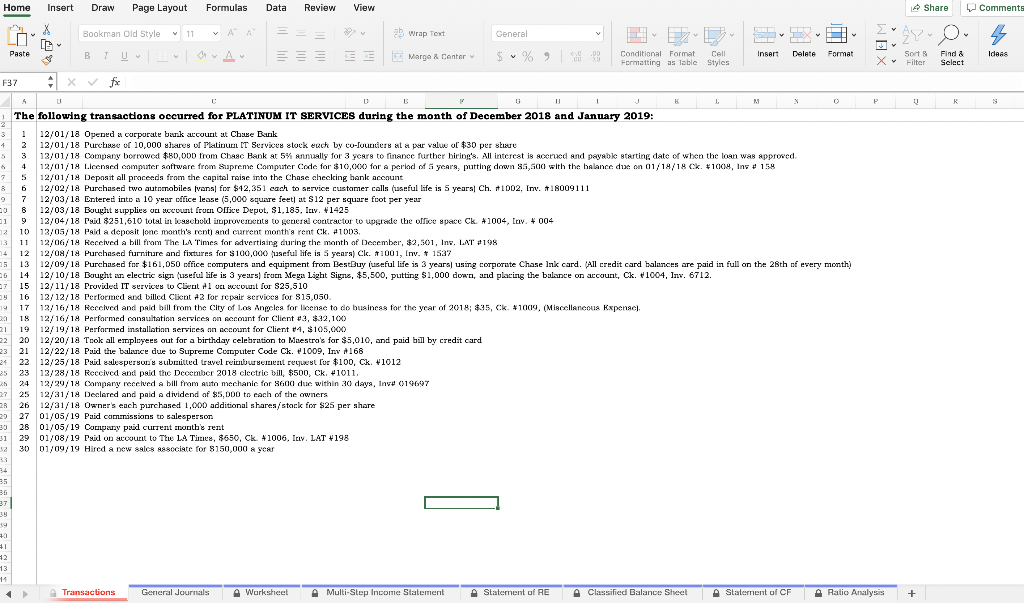This screenshot has width=1024, height=603.
Task: Click the Insert Function fx icon
Action: (114, 82)
